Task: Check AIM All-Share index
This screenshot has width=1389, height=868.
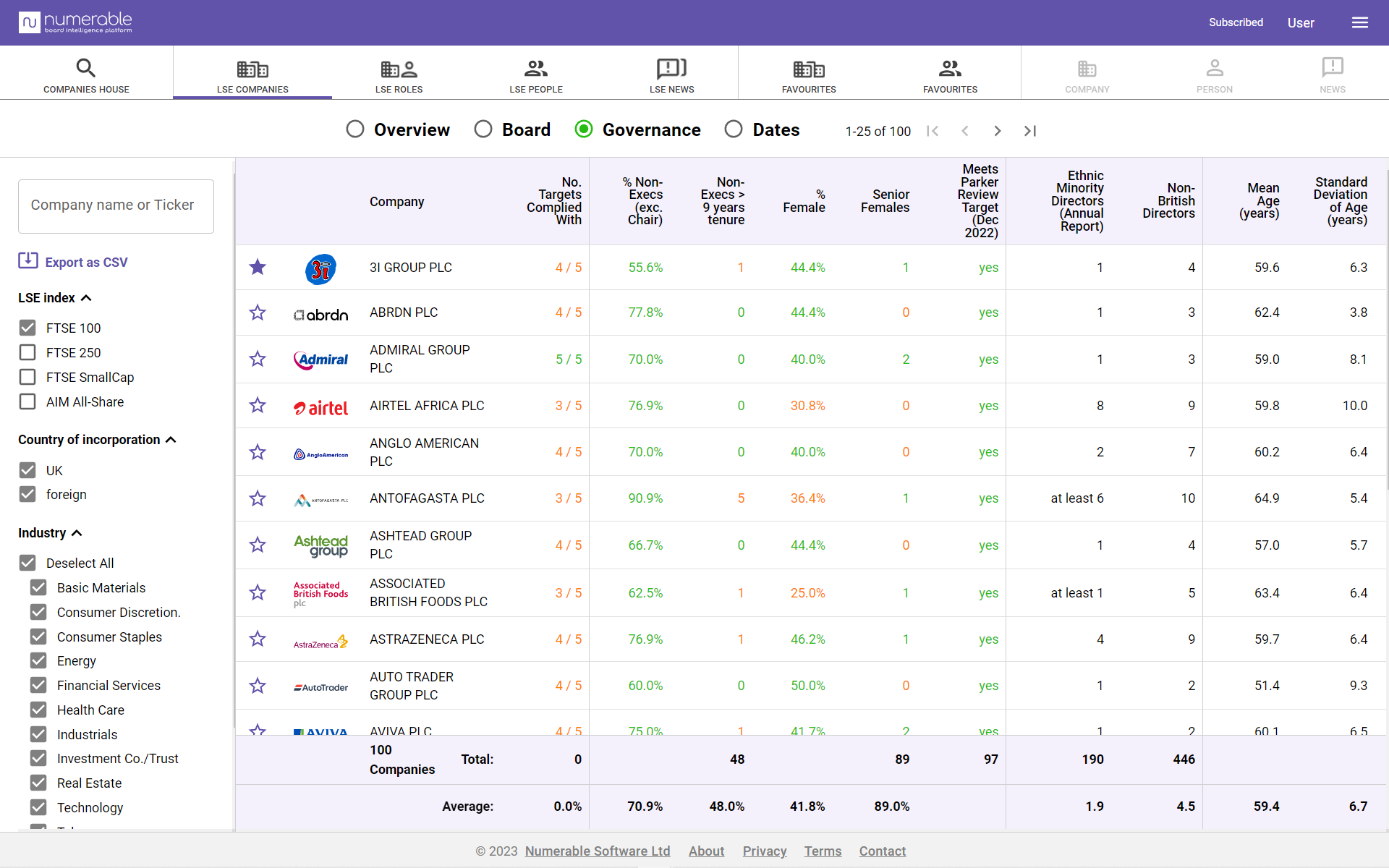Action: tap(27, 401)
